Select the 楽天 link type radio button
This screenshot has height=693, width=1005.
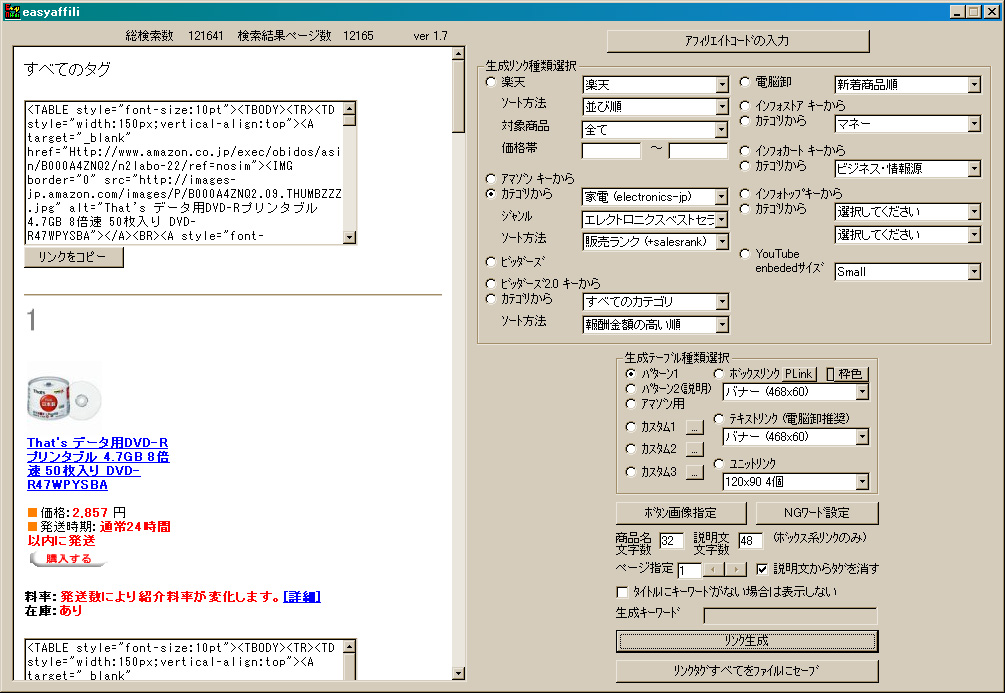tap(491, 82)
